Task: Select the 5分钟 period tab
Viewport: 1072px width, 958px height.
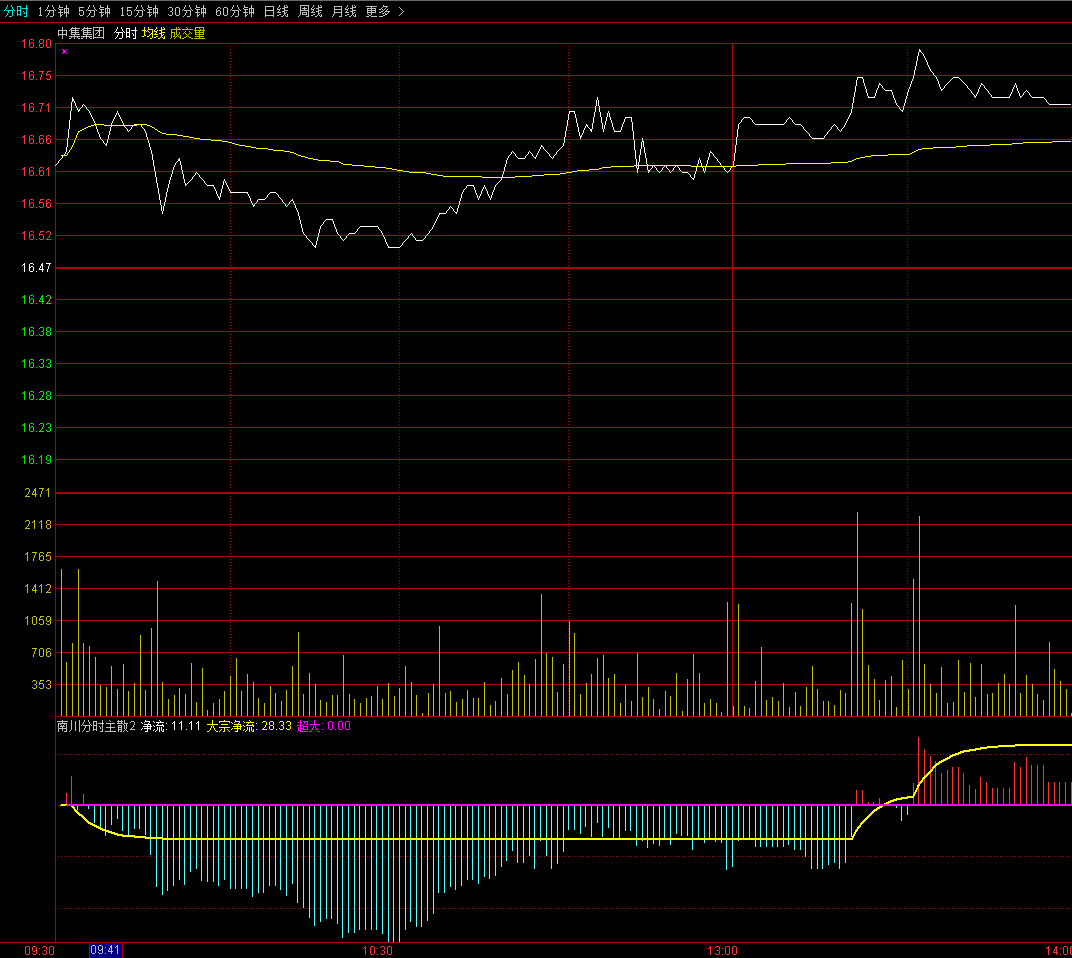Action: pos(94,12)
